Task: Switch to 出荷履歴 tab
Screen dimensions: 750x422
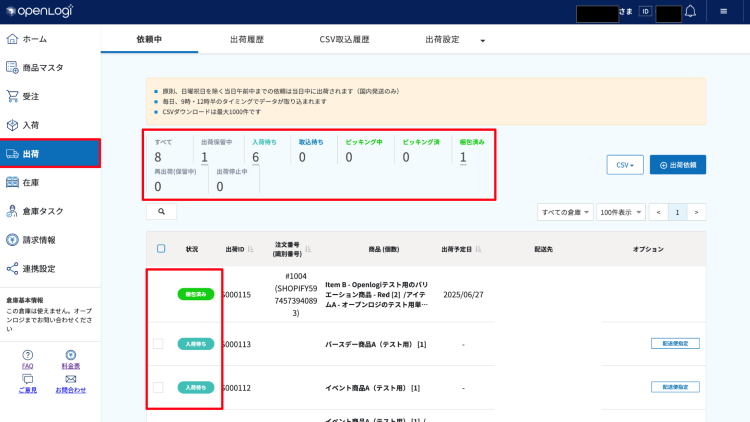Action: coord(247,39)
